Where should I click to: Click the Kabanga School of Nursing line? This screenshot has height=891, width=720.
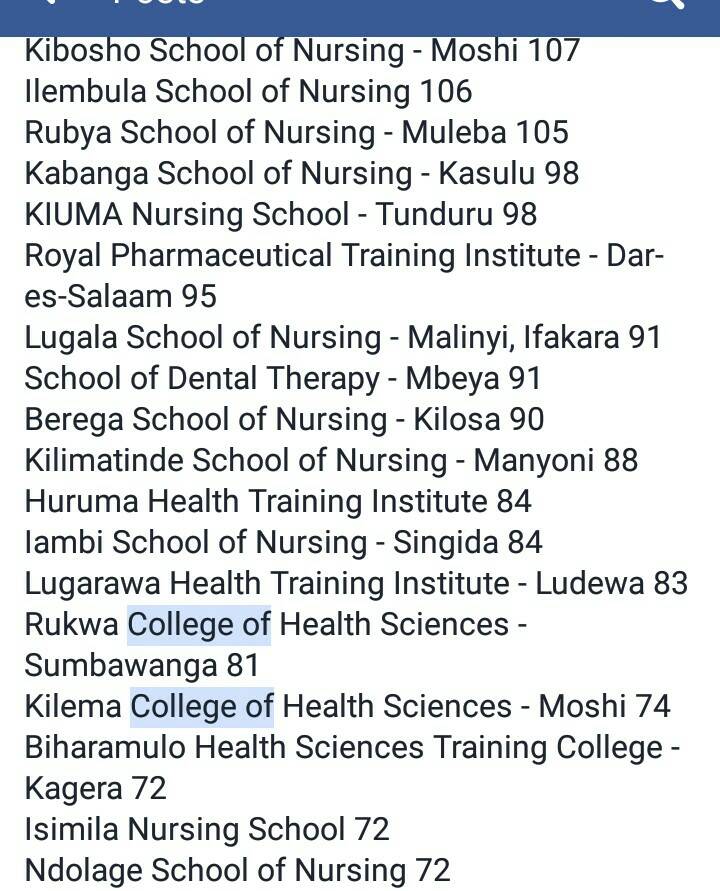pos(301,173)
